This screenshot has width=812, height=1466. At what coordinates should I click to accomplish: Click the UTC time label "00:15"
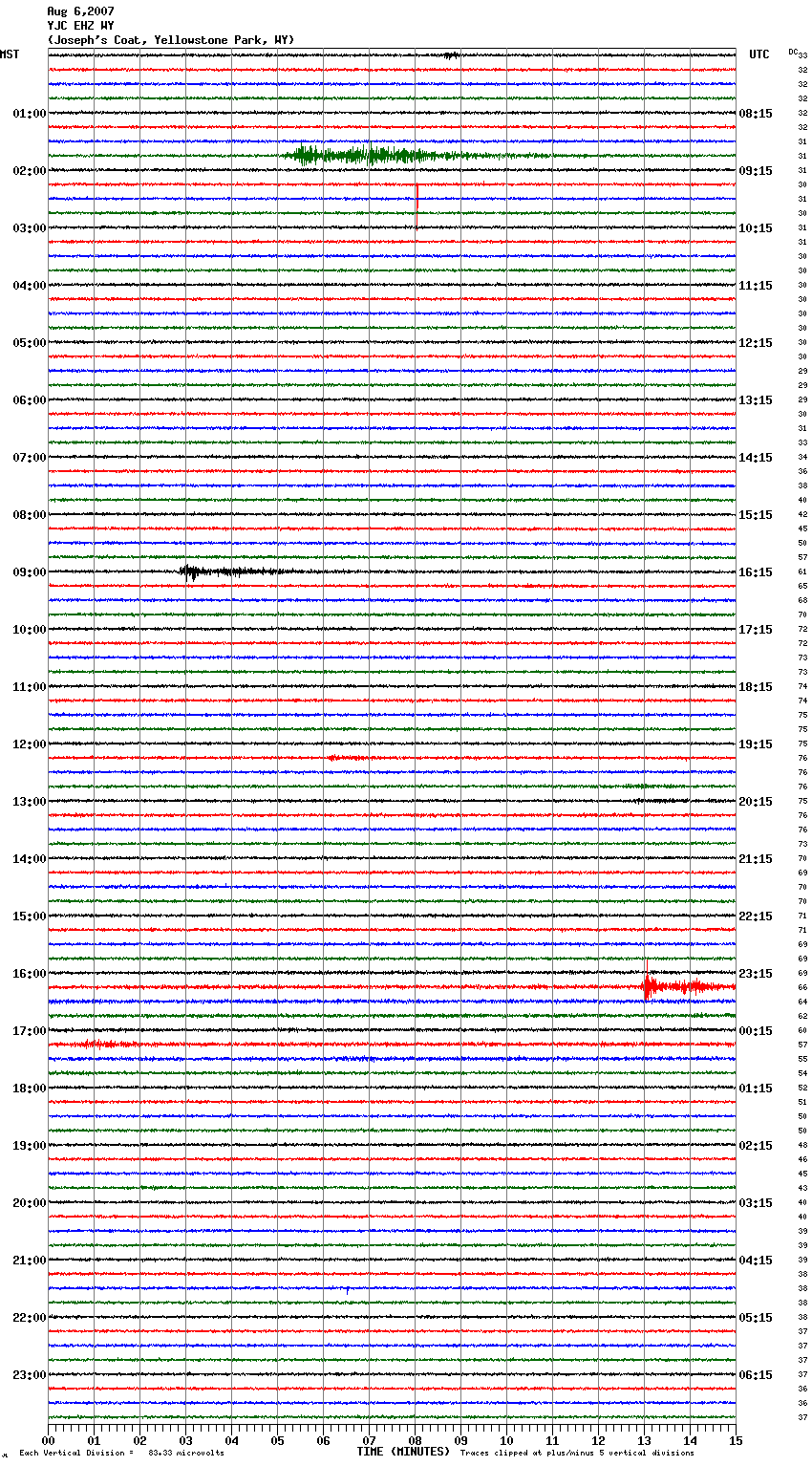click(756, 1031)
